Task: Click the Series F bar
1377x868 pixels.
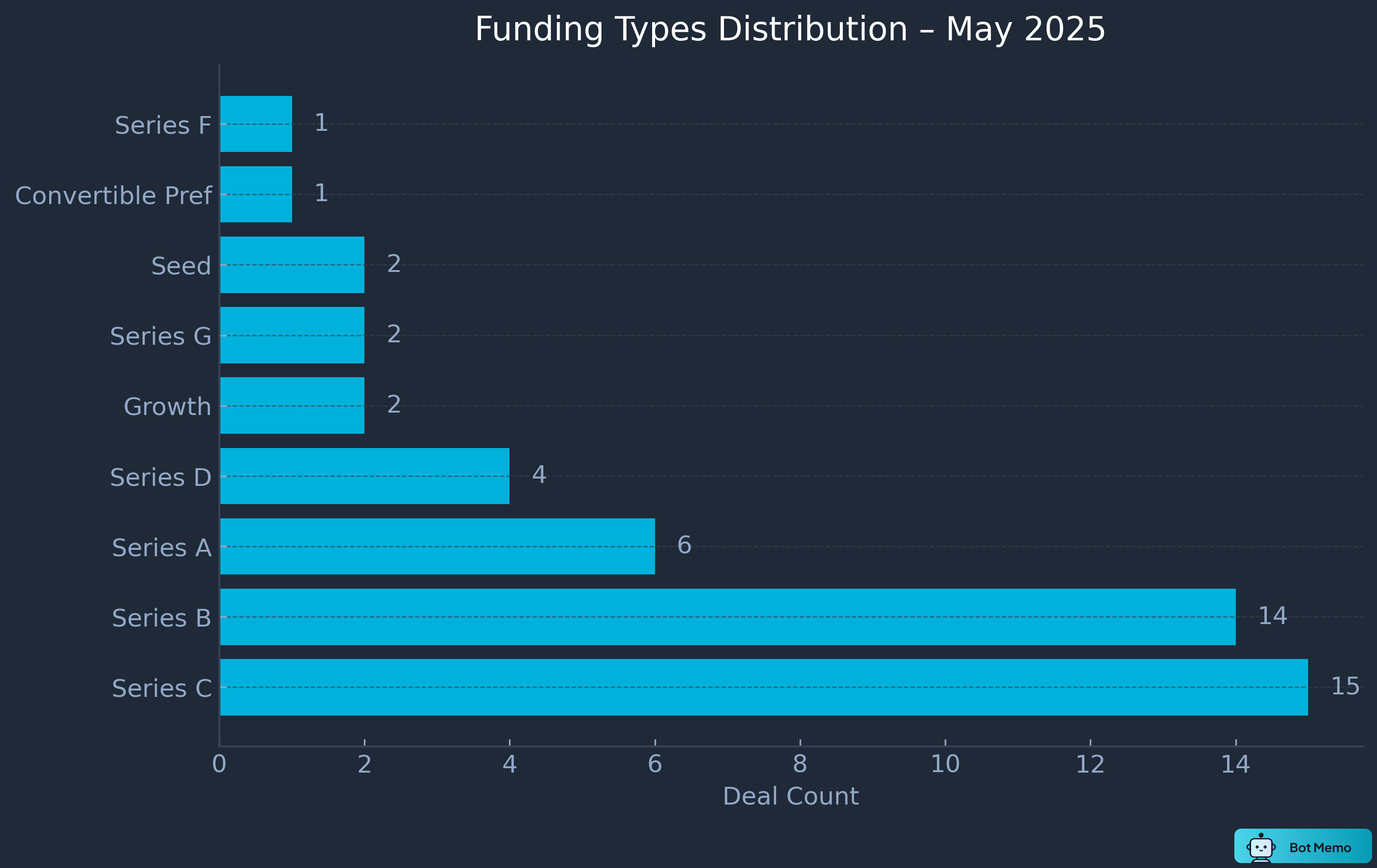Action: point(256,124)
